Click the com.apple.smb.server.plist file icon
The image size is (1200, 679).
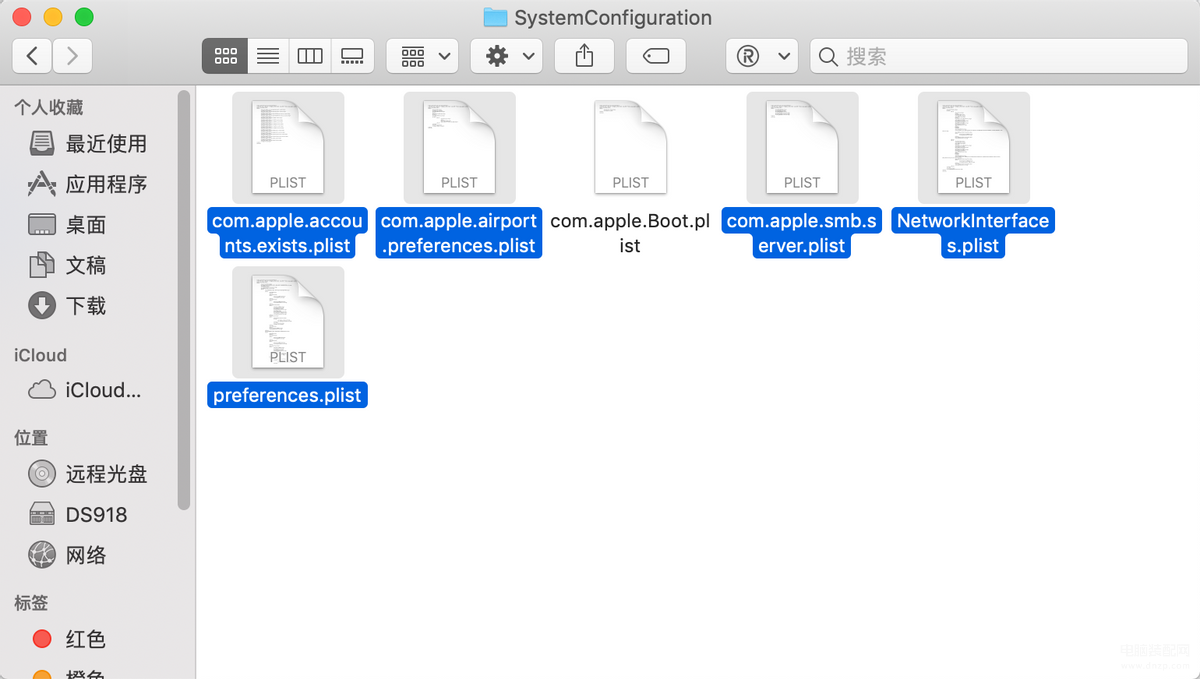click(802, 147)
